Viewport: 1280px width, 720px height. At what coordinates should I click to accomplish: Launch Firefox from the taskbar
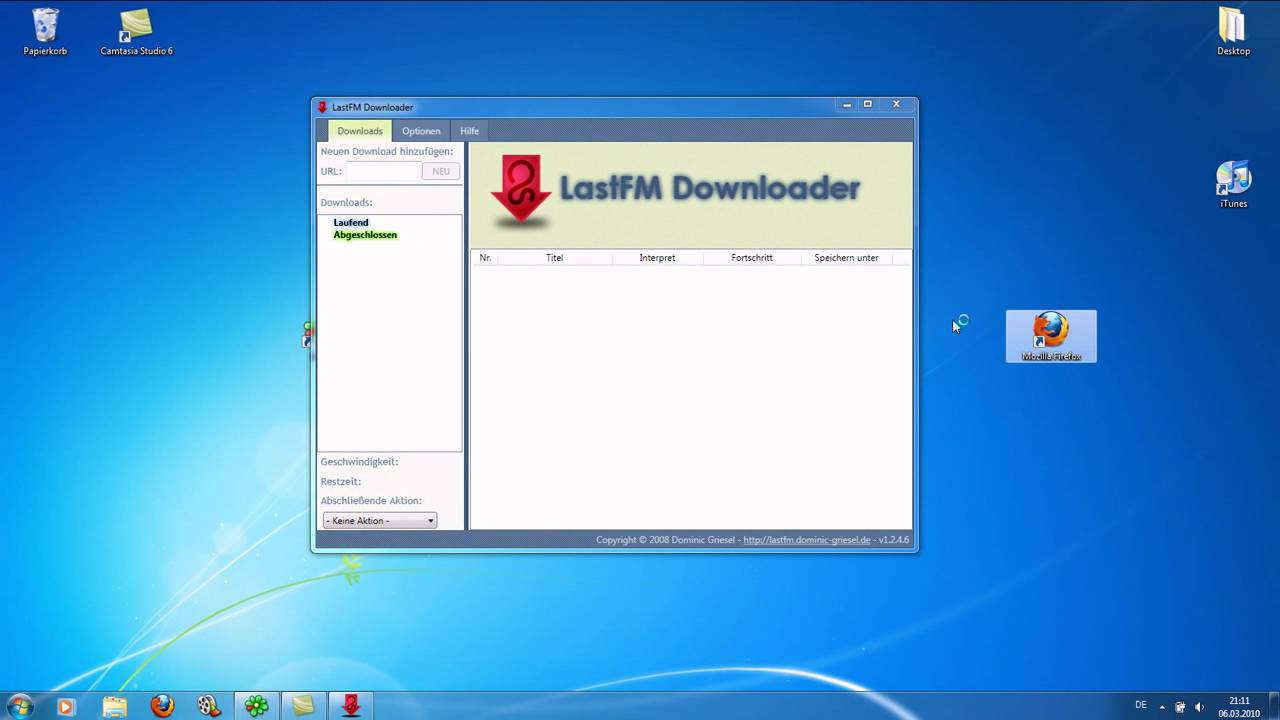coord(162,706)
